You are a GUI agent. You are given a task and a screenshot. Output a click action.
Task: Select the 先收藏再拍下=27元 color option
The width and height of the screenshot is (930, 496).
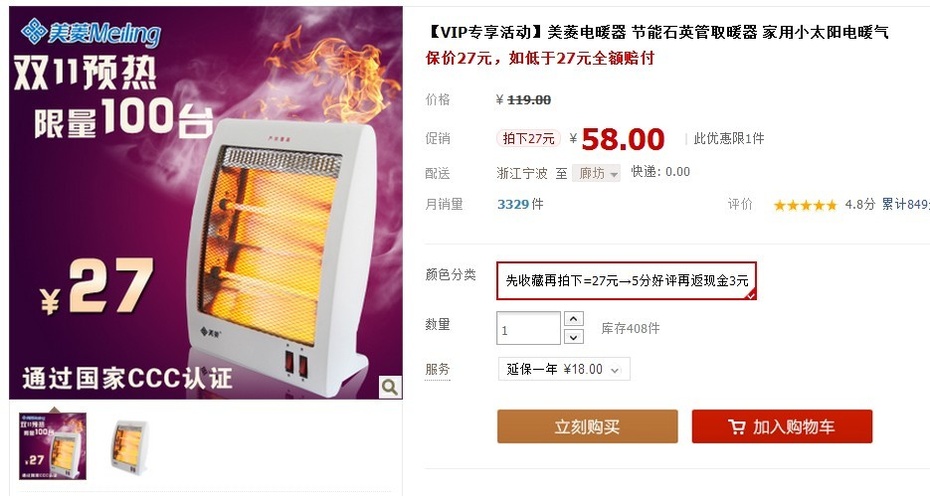(x=626, y=281)
